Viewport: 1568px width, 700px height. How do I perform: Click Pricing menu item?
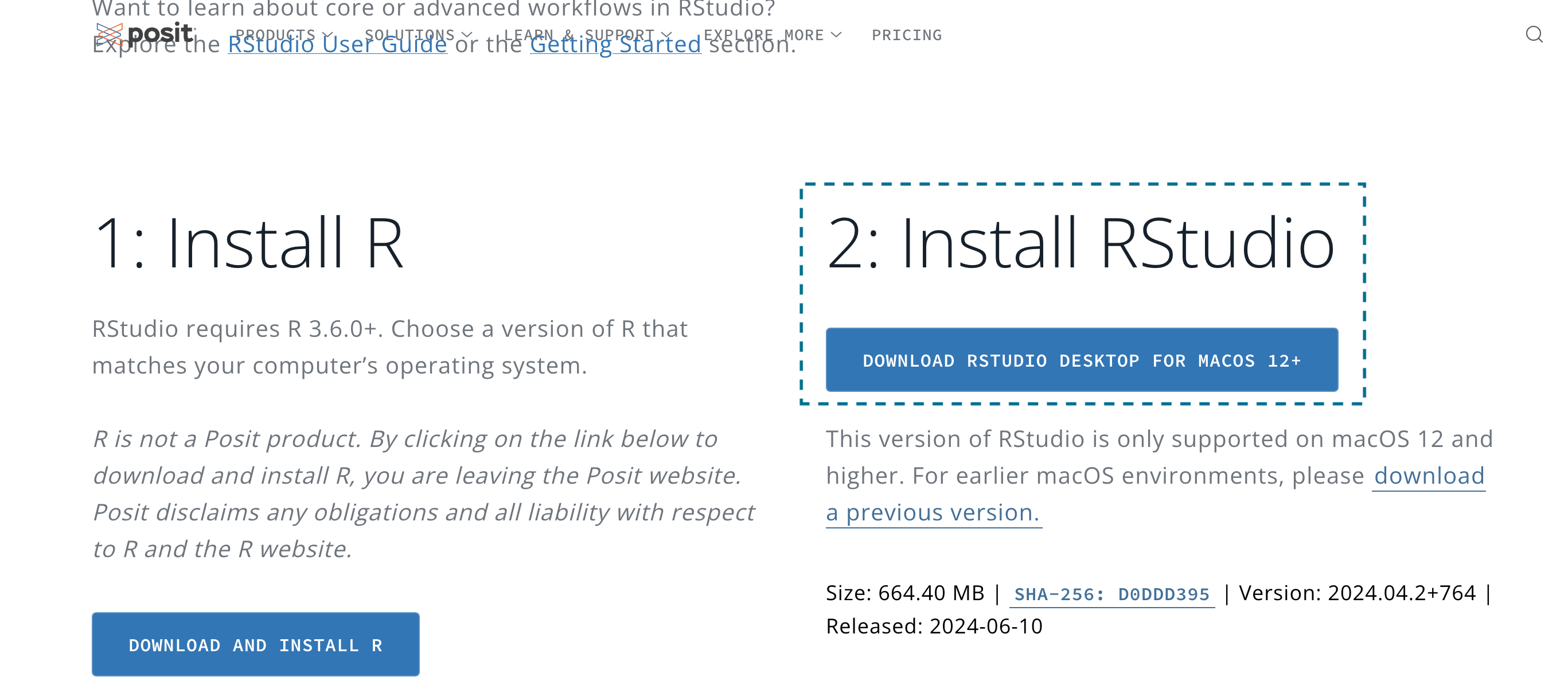pyautogui.click(x=906, y=35)
